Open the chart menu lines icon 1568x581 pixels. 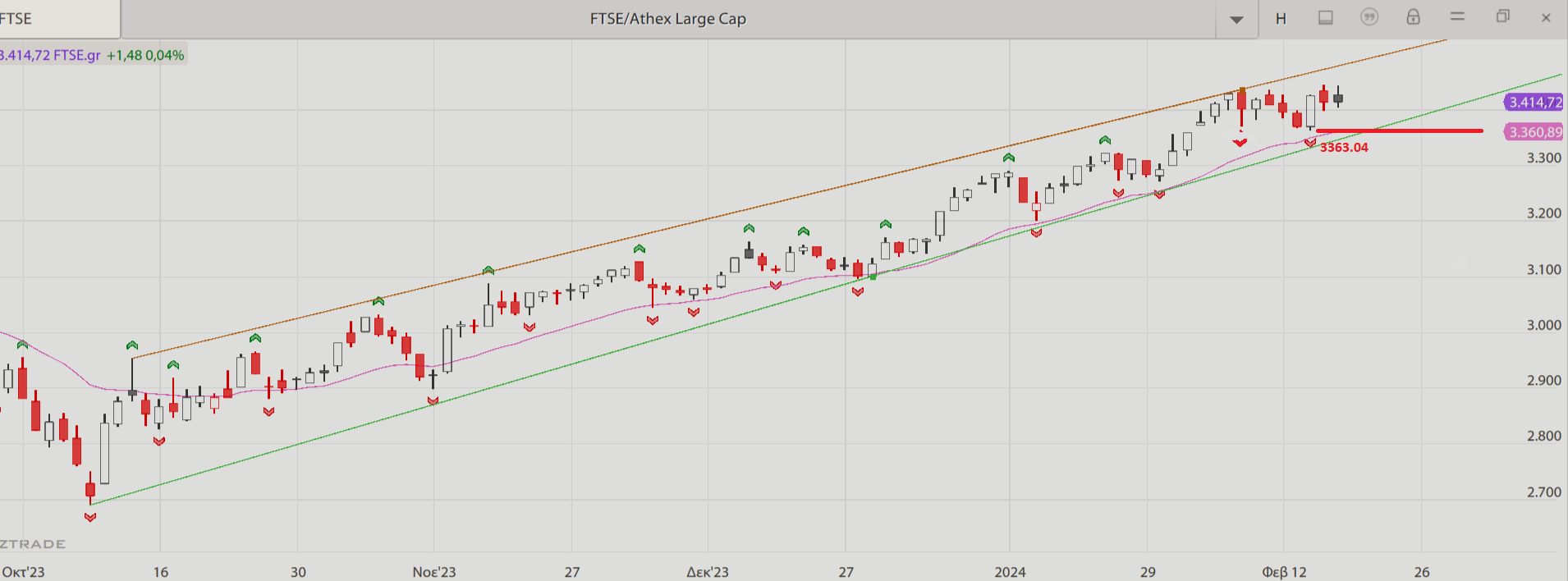1458,16
